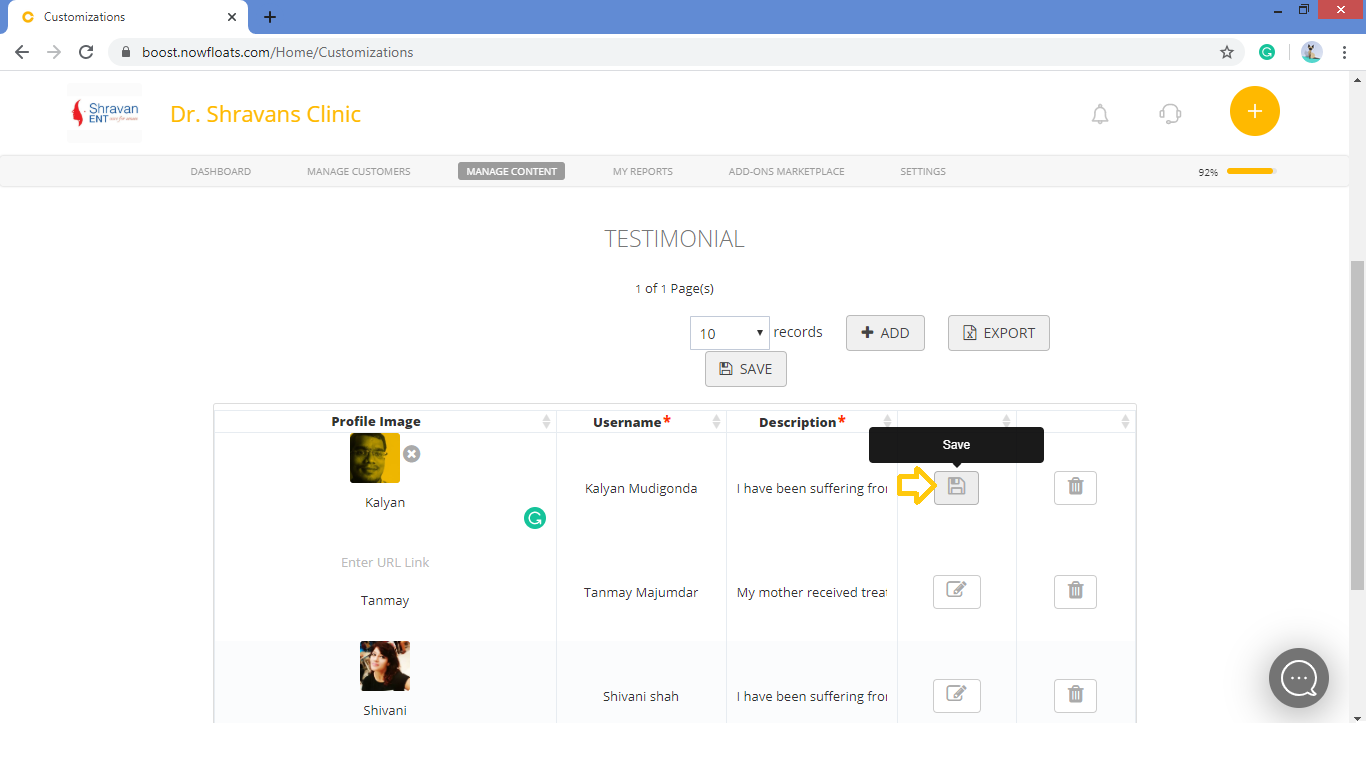Click the Grammarly icon in the Kalyan cell

pos(535,518)
